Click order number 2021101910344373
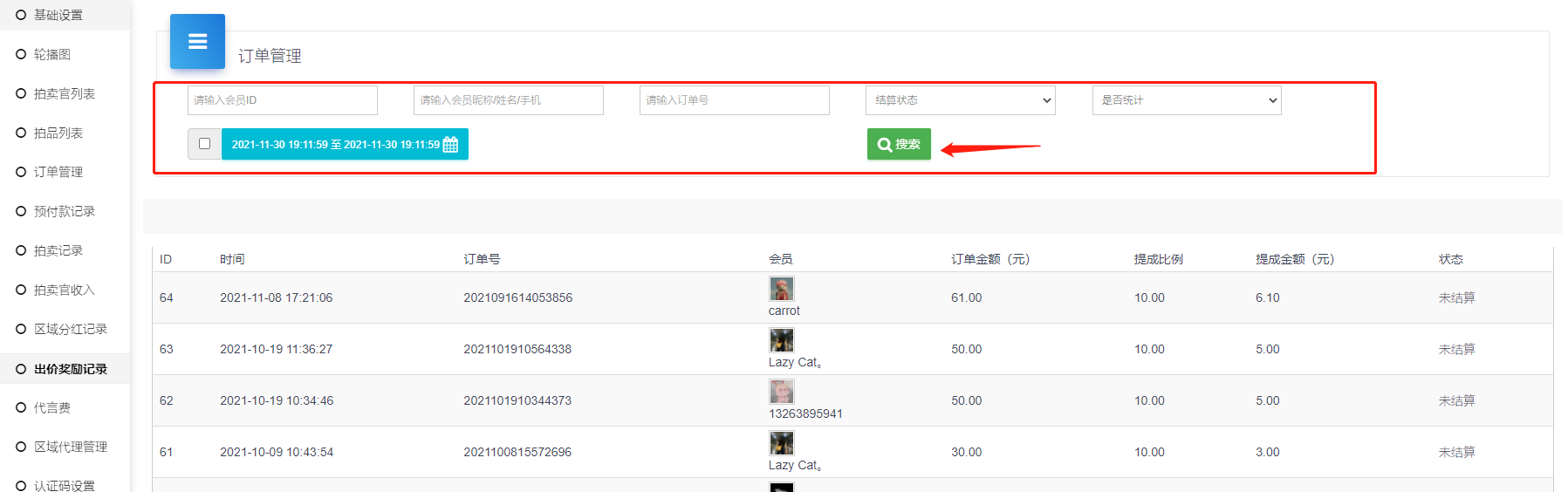Screen dimensions: 1568x492 (x=517, y=400)
